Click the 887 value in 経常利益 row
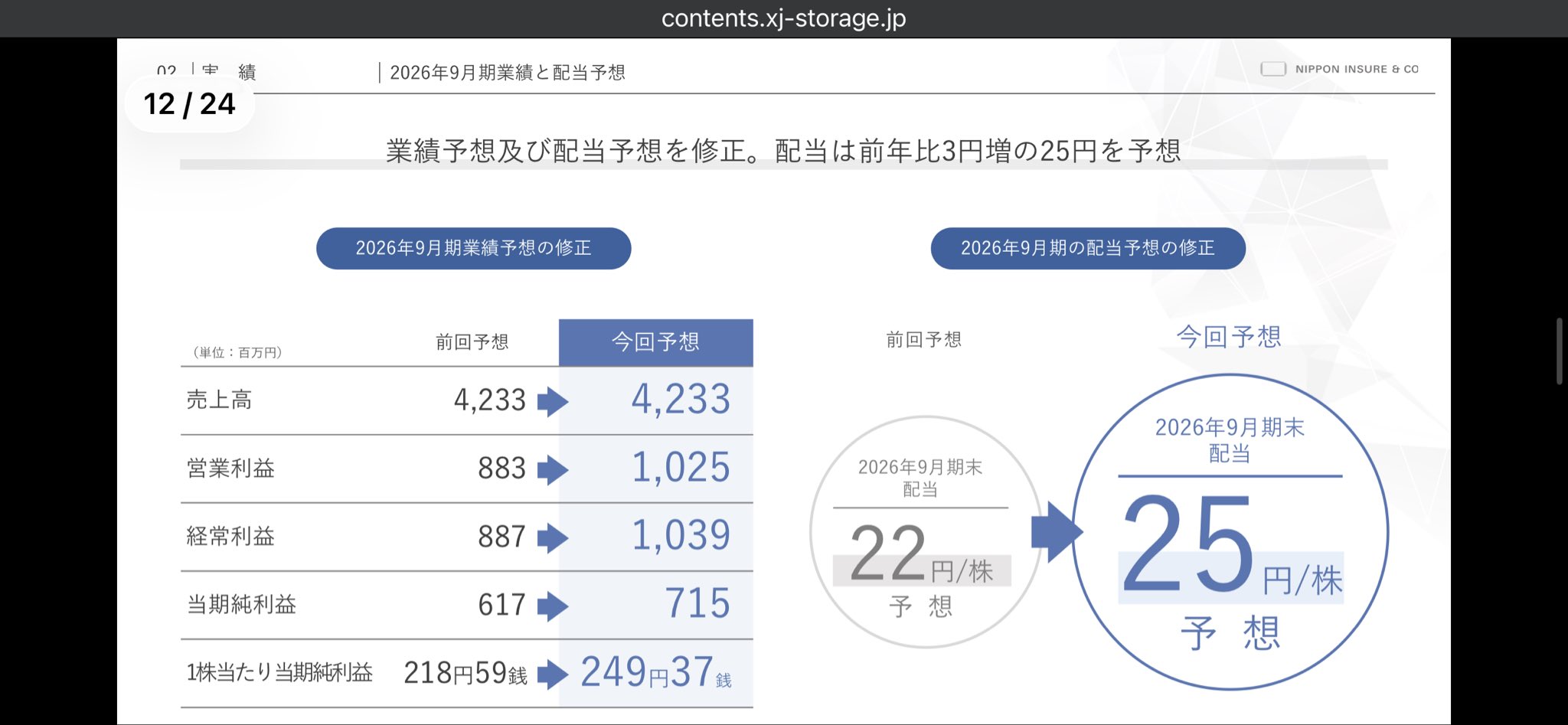The width and height of the screenshot is (1568, 725). click(x=501, y=536)
